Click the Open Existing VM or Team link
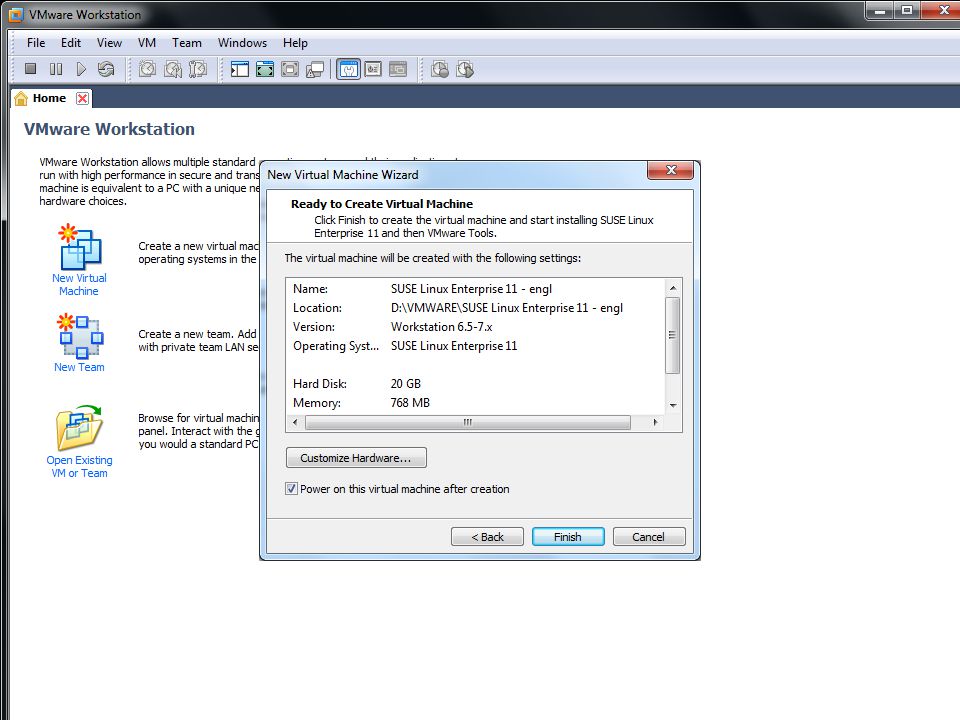 80,467
